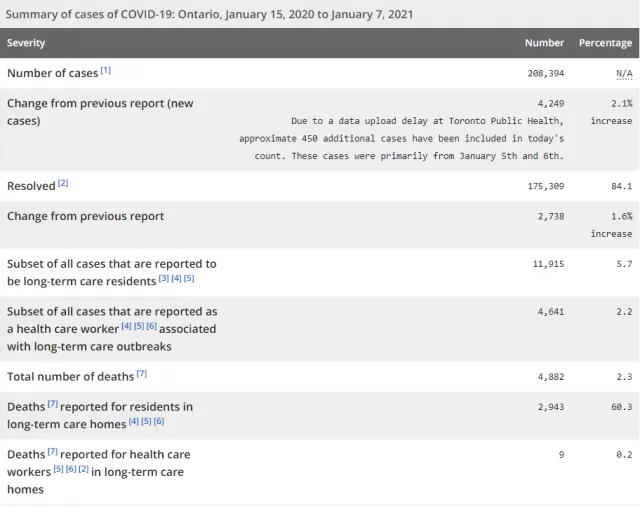The image size is (640, 506).
Task: Click the Severity column header
Action: pyautogui.click(x=26, y=43)
